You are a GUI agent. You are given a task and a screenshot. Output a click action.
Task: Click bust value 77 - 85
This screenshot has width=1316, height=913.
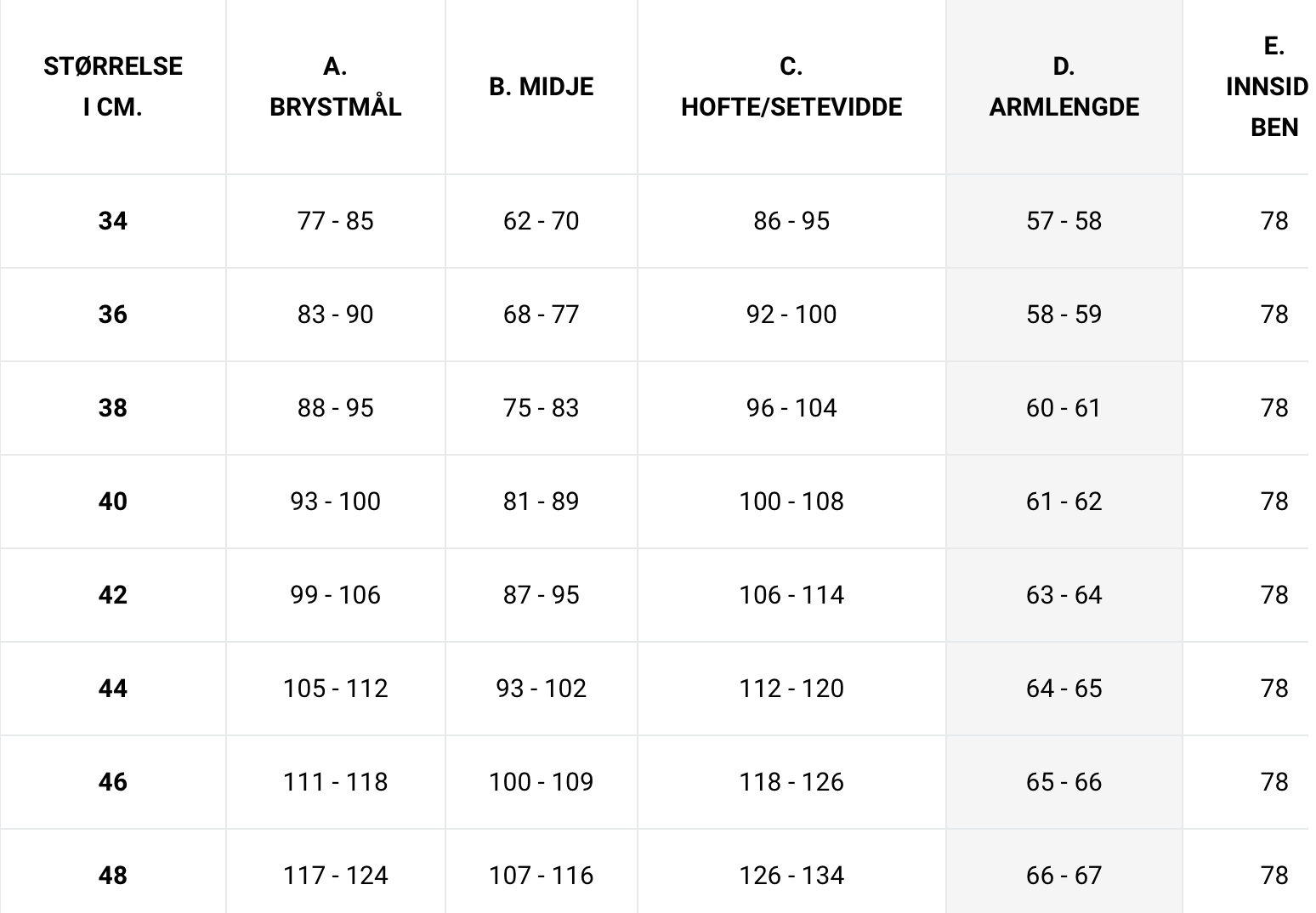coord(335,221)
